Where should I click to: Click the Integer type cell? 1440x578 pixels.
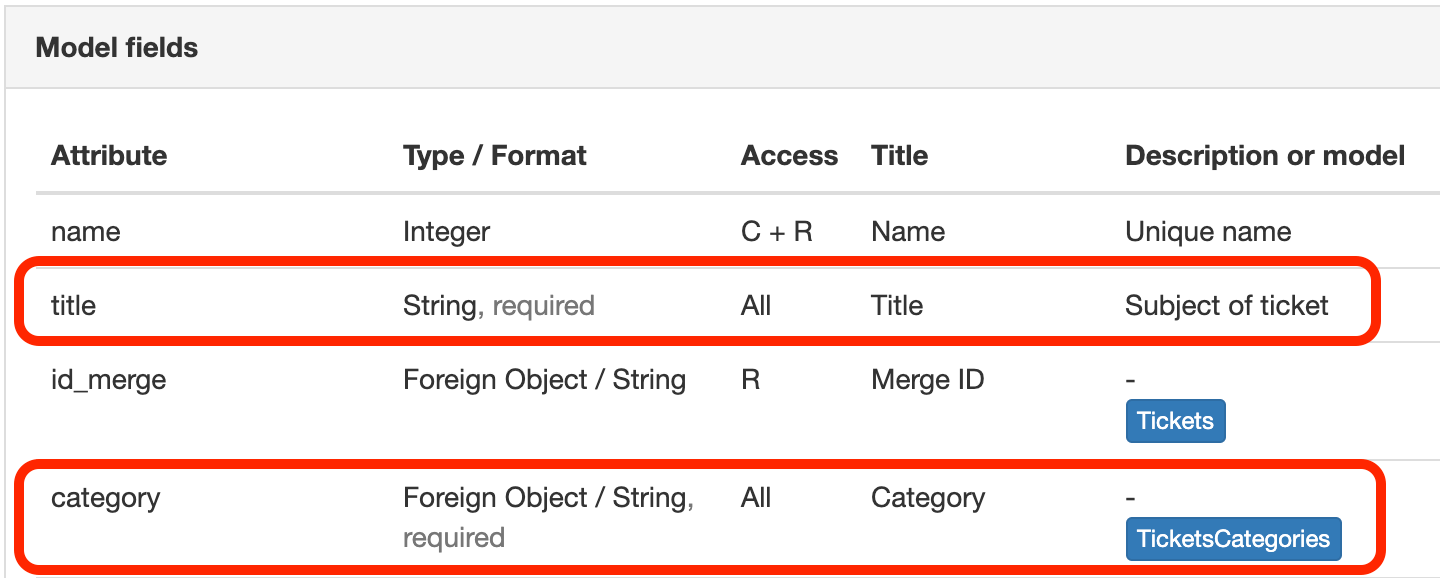coord(446,232)
